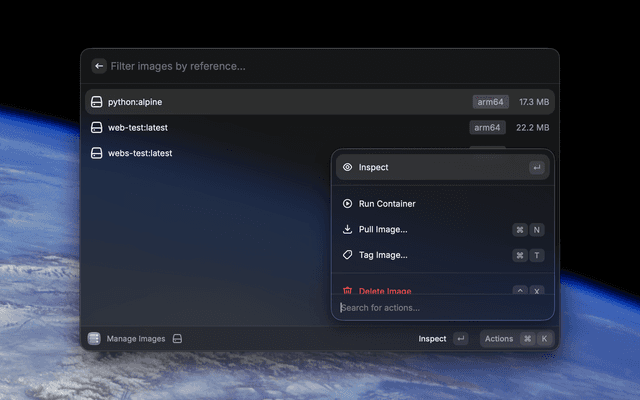Choose Inspect in the actions menu

pos(442,167)
